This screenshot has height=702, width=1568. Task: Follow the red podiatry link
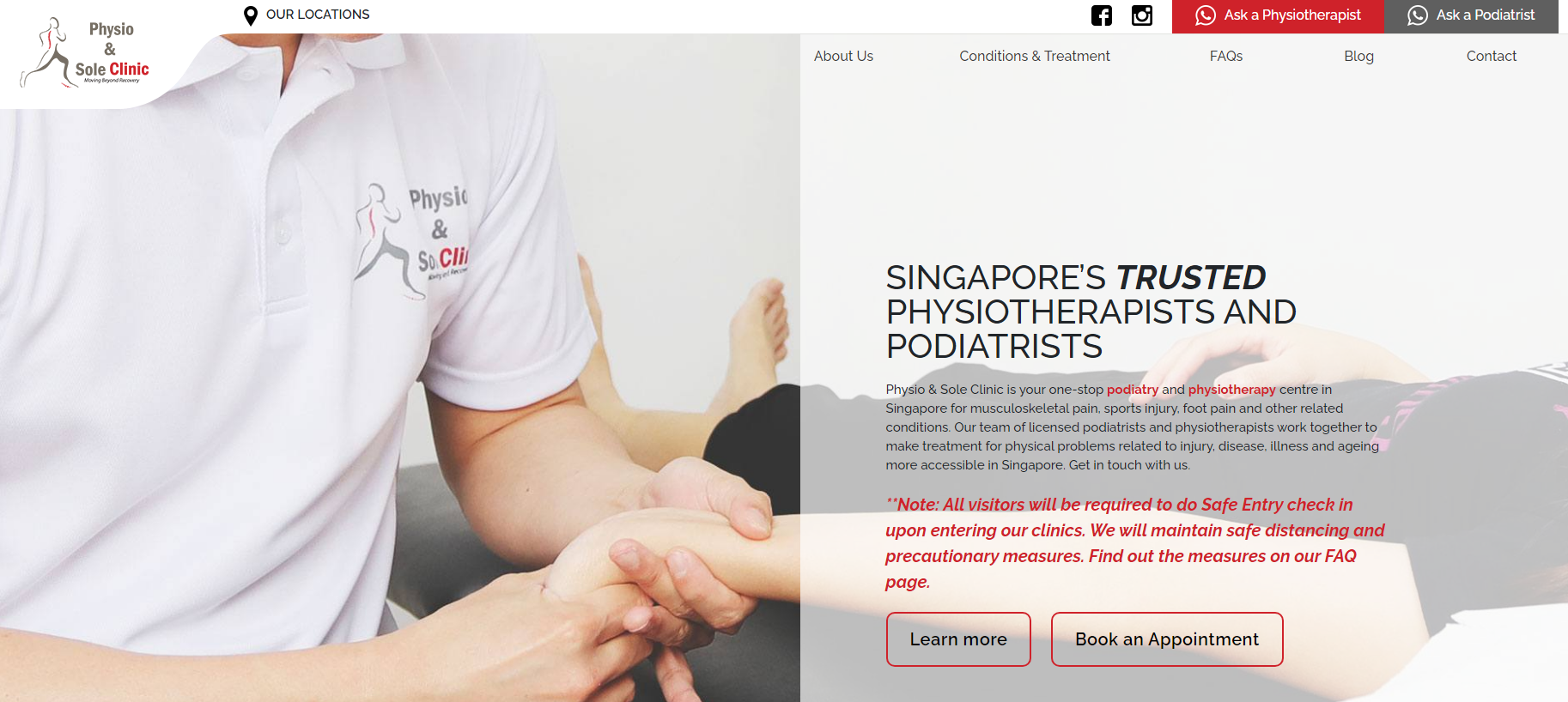coord(1133,390)
